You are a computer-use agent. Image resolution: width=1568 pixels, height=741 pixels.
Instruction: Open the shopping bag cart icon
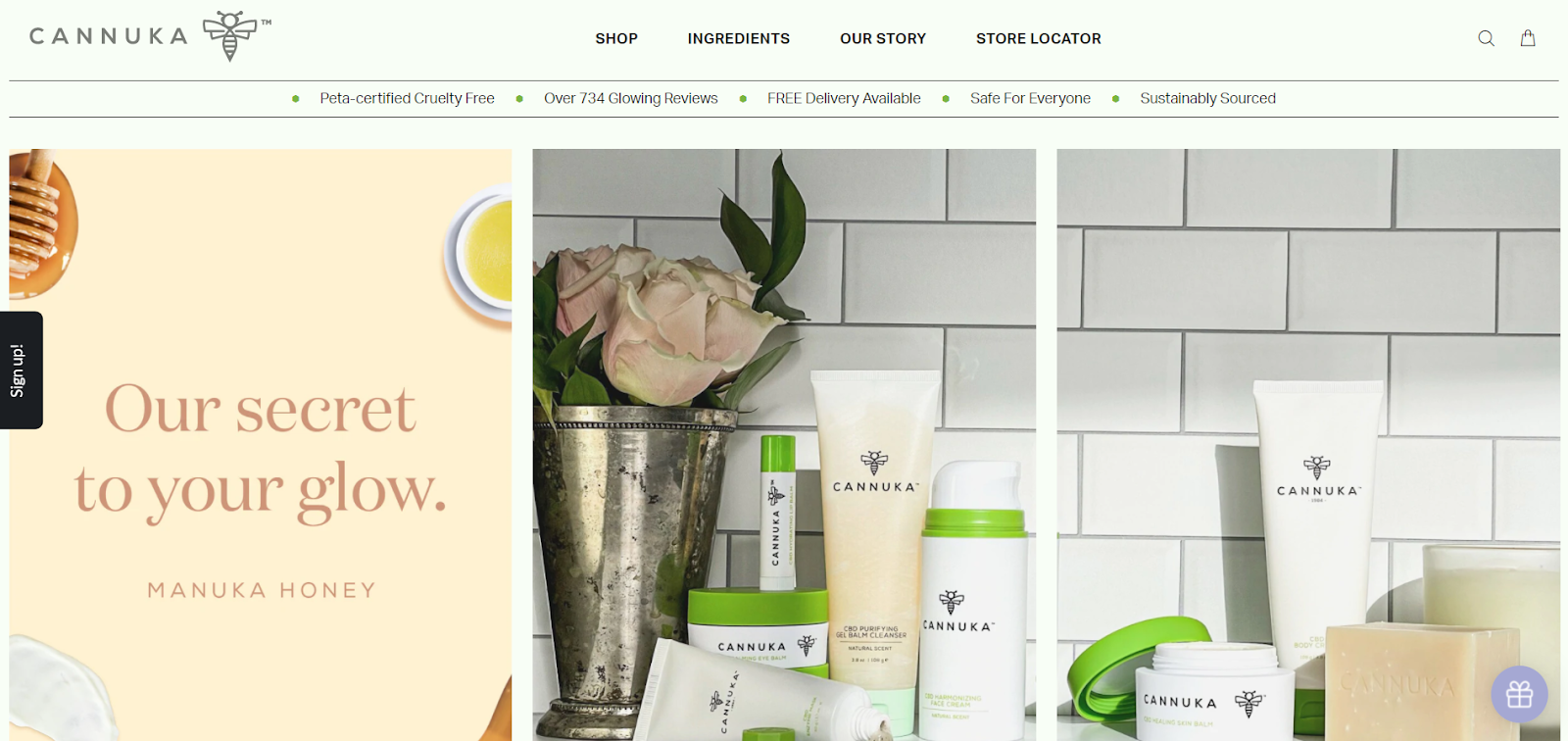click(1528, 38)
